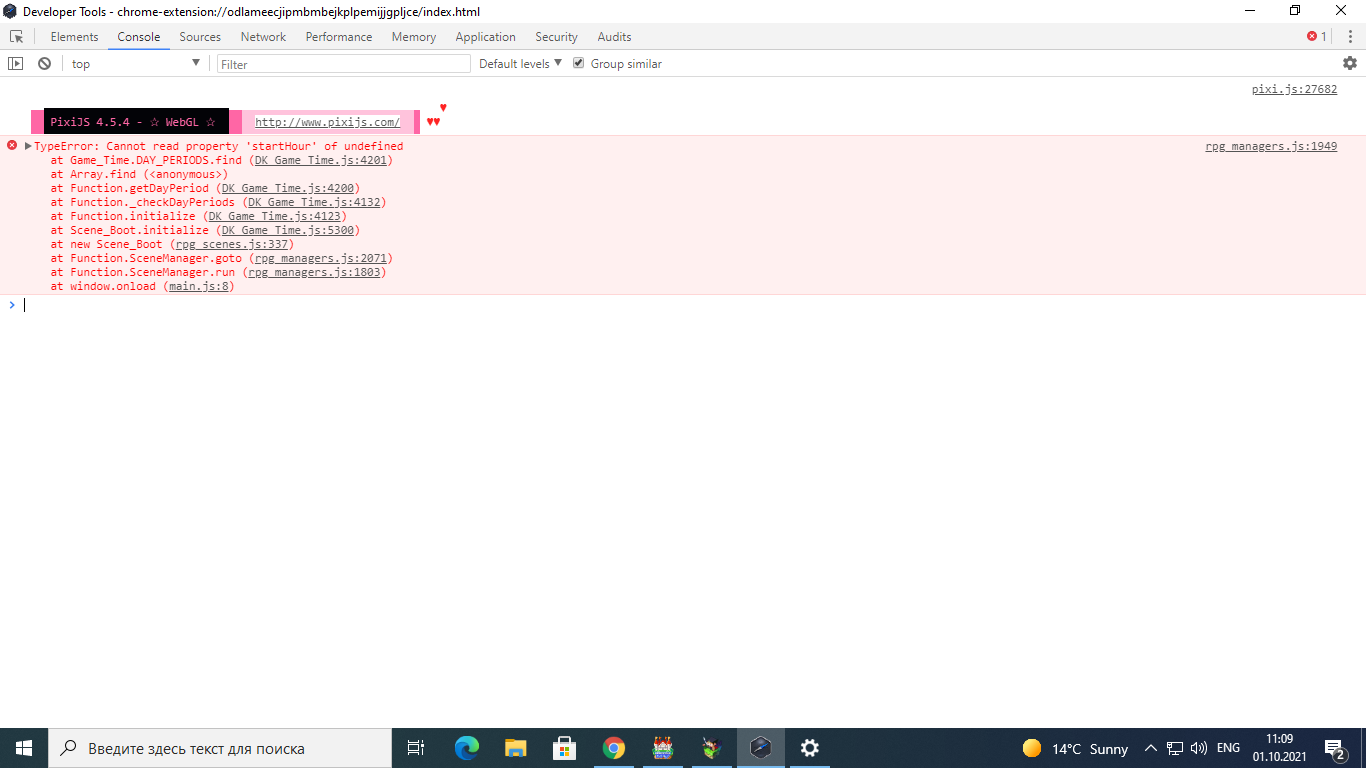Open DK_Game_Time.js:4200 link

(x=288, y=188)
